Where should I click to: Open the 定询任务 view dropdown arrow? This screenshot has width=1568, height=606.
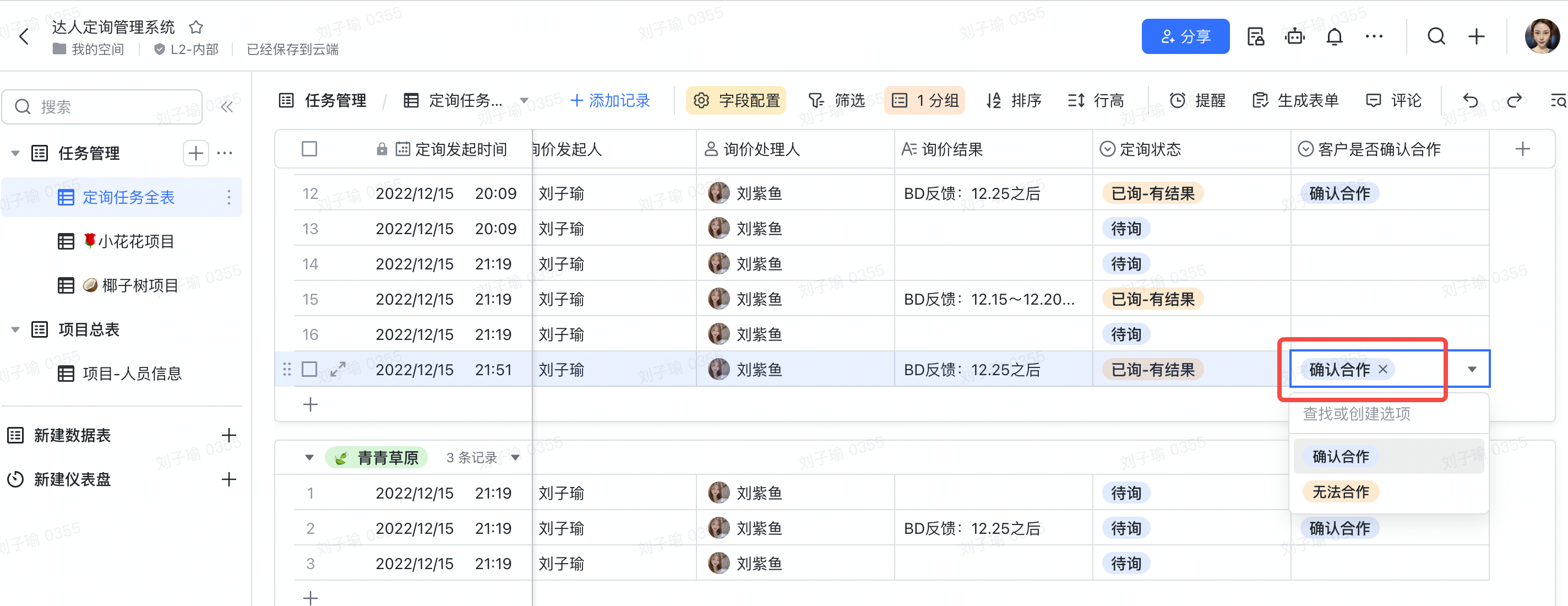(524, 100)
